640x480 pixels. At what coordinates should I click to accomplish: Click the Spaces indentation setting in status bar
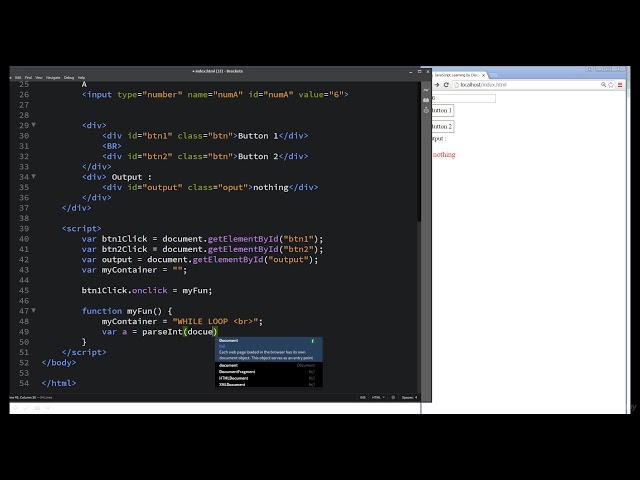click(x=409, y=398)
